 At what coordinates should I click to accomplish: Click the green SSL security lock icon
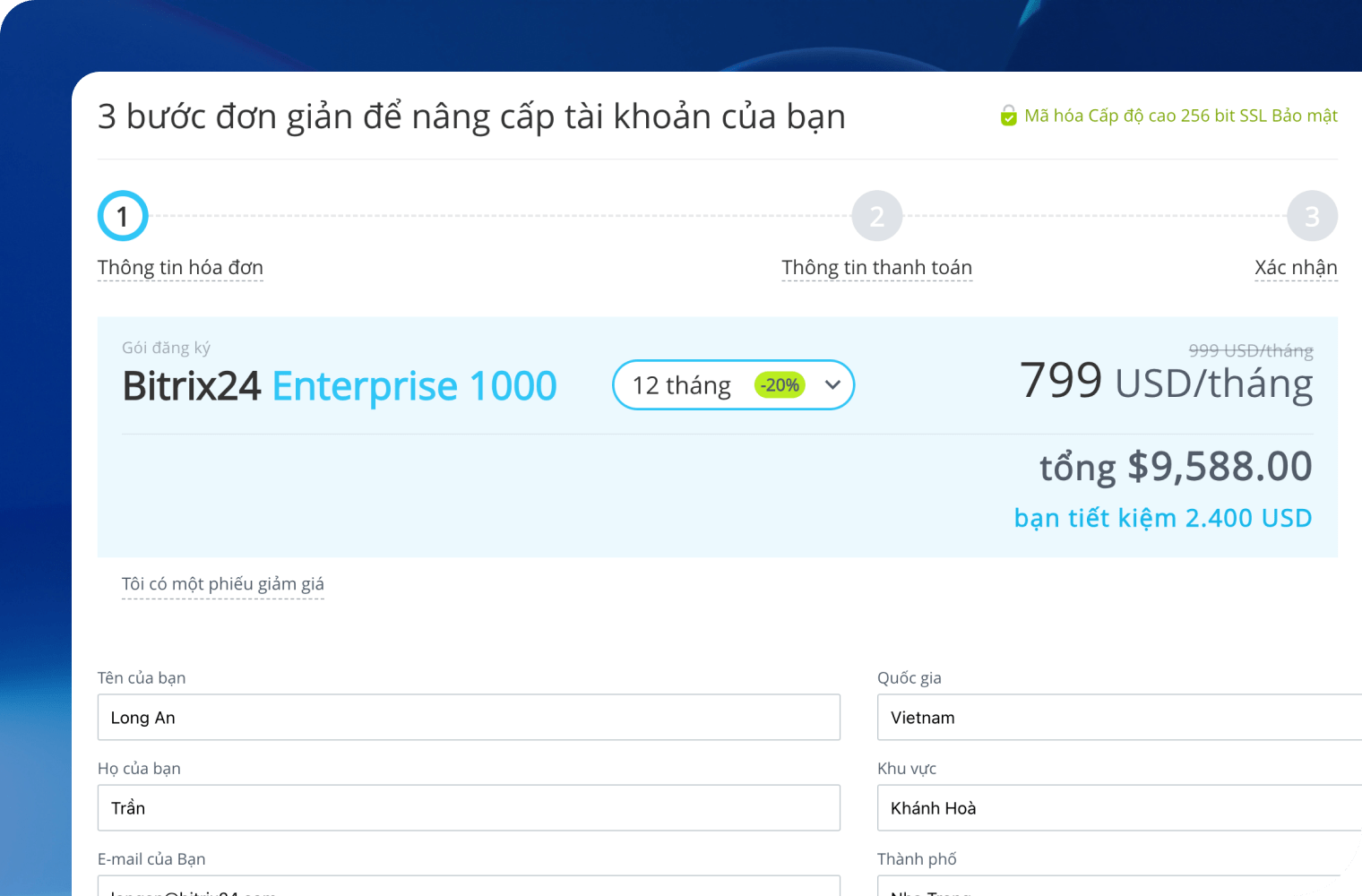[1009, 116]
